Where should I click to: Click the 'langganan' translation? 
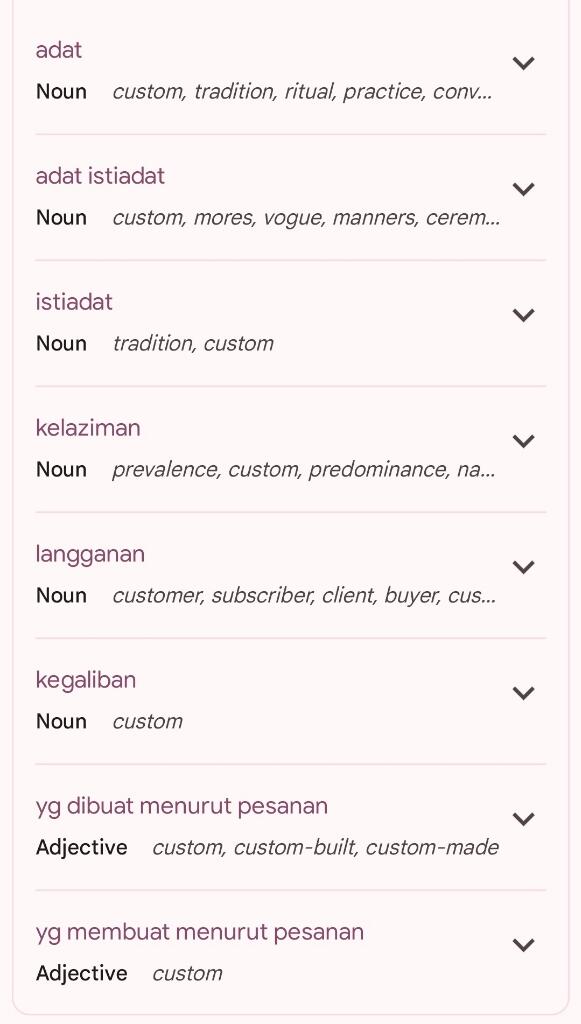click(x=90, y=553)
